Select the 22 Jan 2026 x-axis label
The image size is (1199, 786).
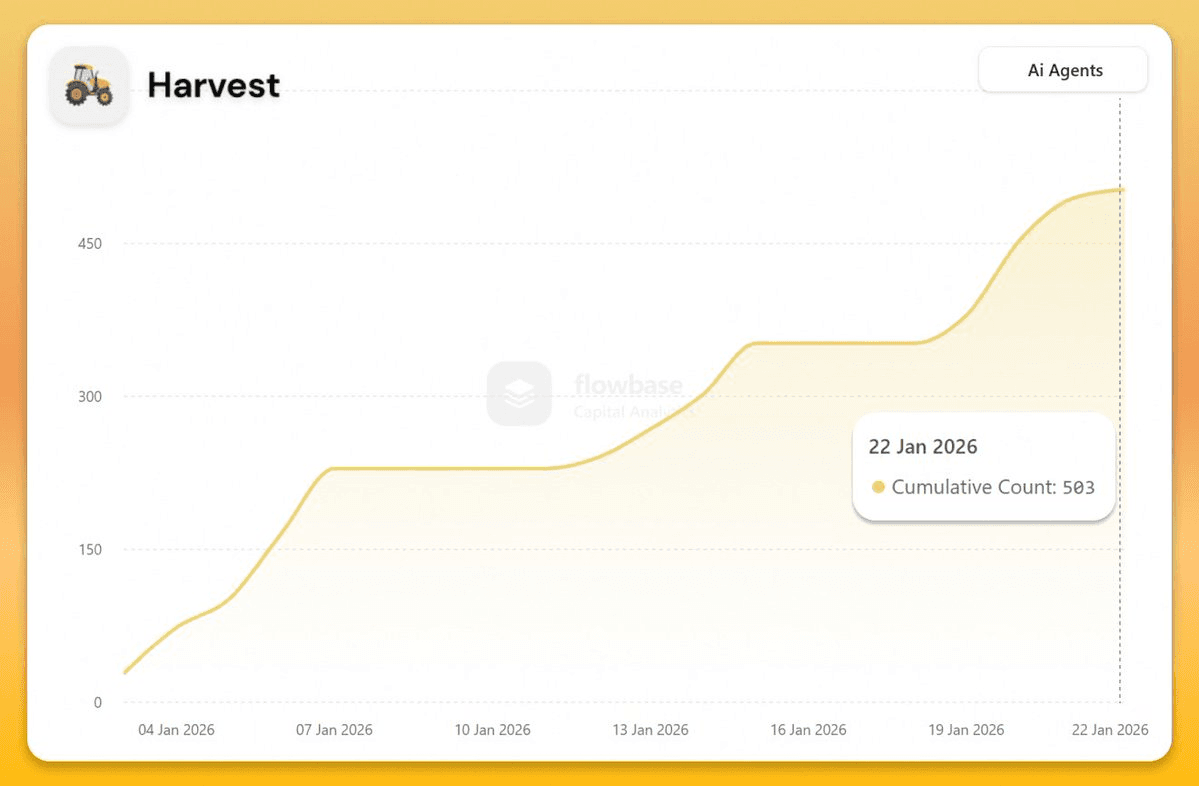pyautogui.click(x=1110, y=730)
